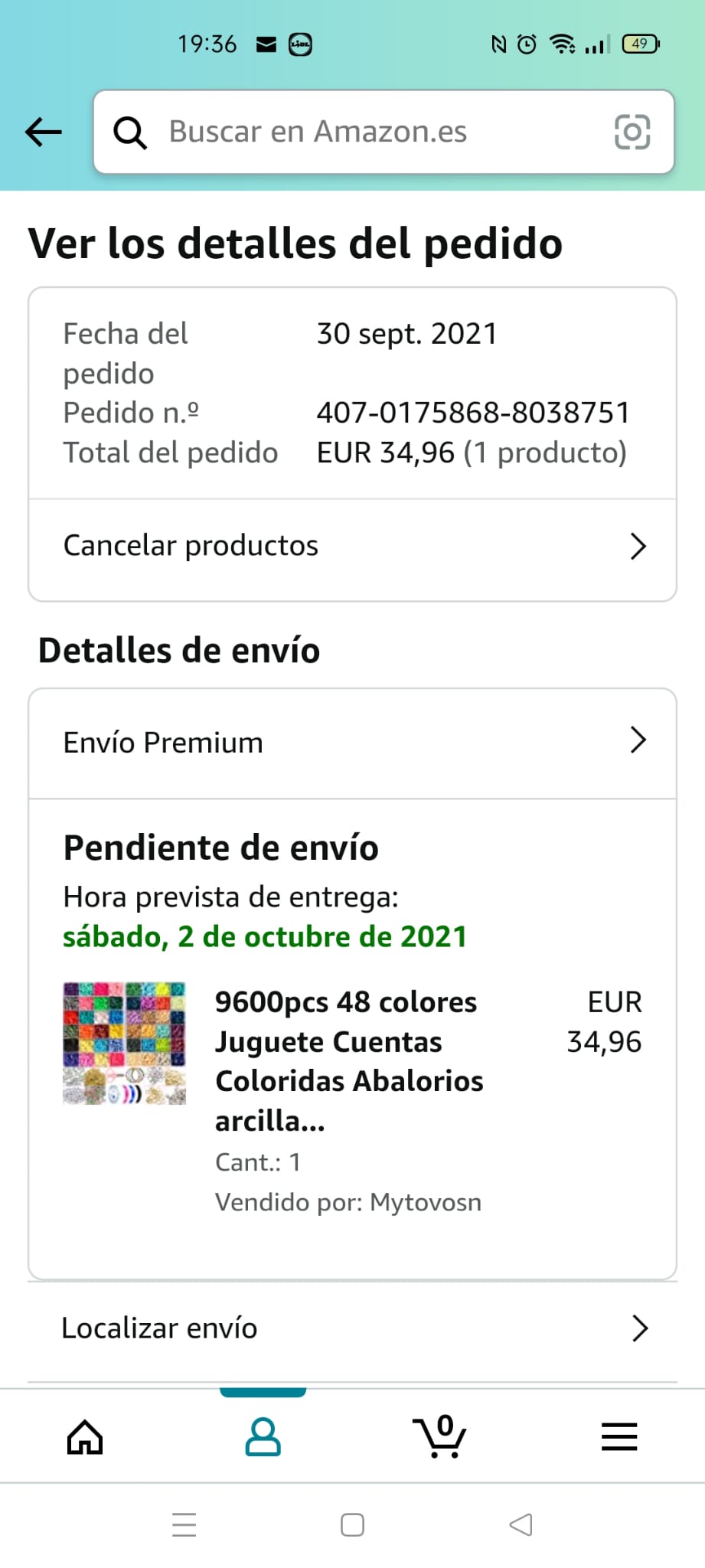This screenshot has width=705, height=1568.
Task: Tap the search magnifier icon
Action: 130,132
